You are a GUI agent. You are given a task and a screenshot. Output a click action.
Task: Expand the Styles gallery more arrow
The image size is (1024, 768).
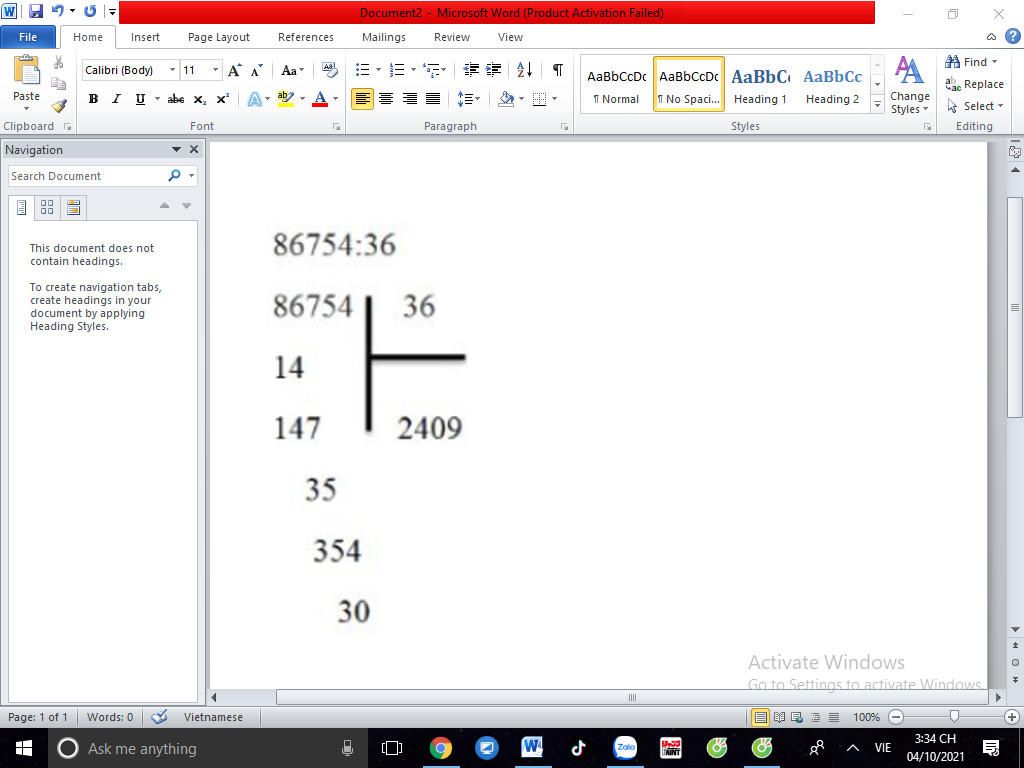[x=878, y=104]
